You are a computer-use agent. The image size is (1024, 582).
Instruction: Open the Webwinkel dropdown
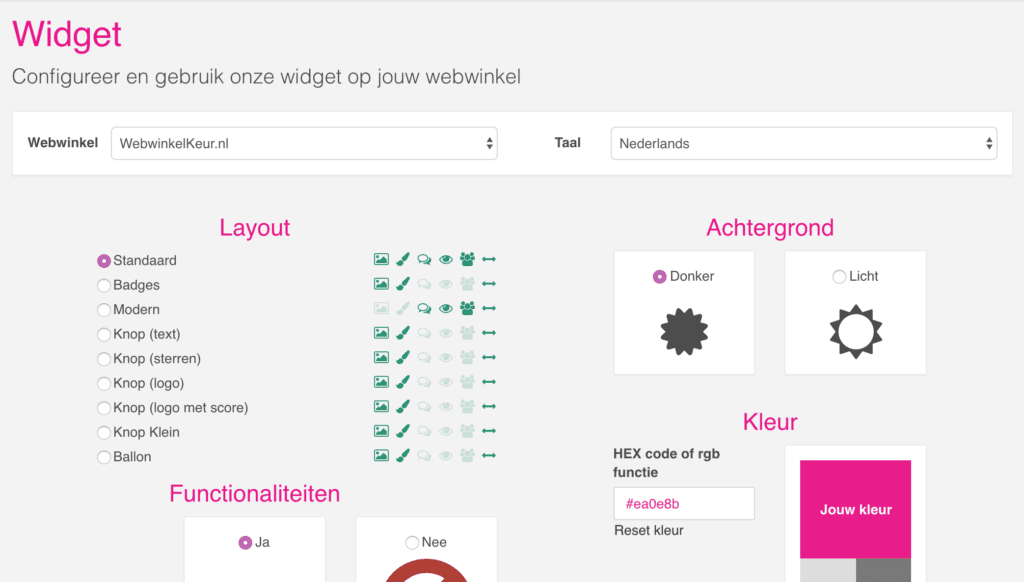(x=304, y=143)
